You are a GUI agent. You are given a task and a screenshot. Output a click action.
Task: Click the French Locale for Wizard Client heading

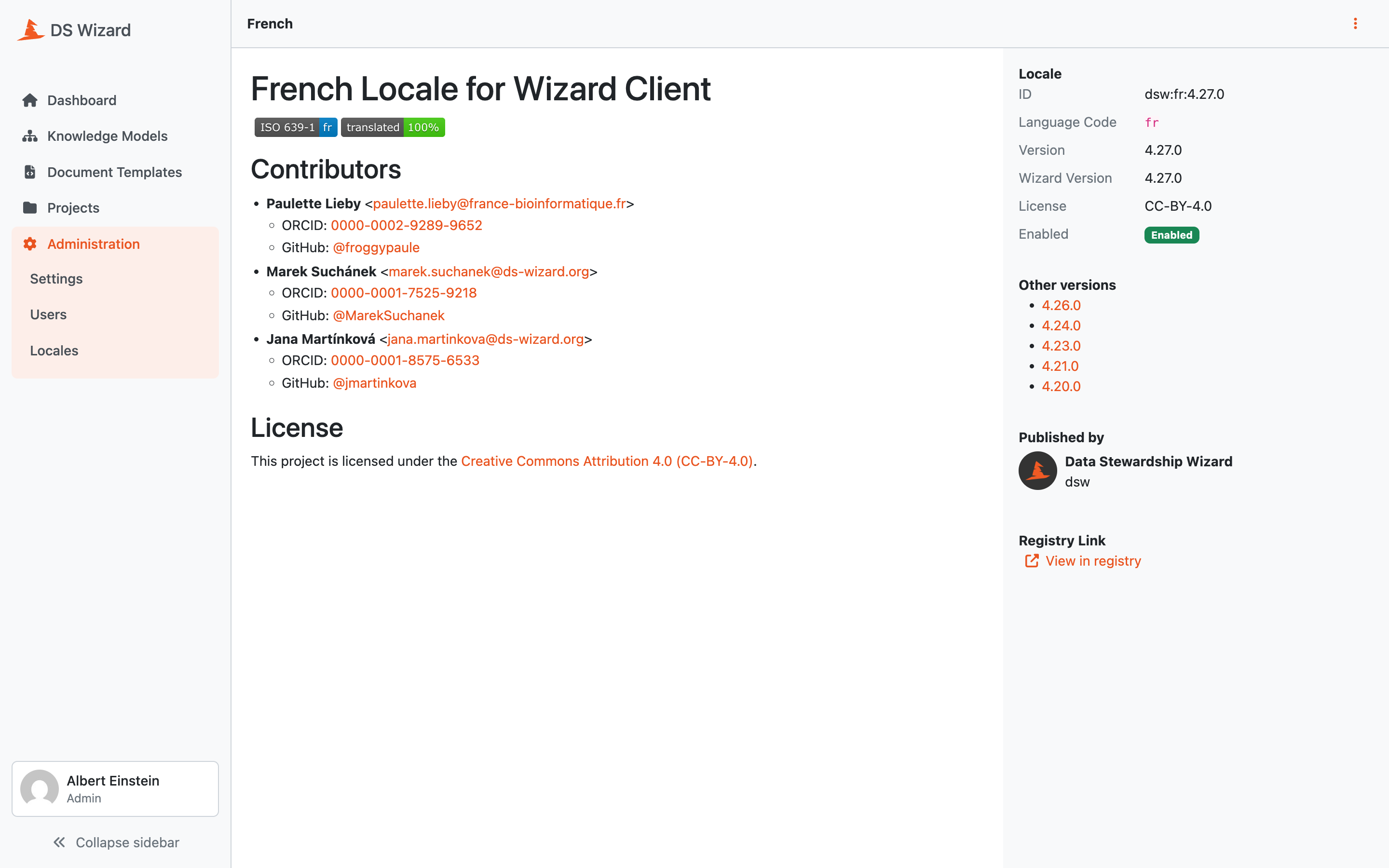coord(481,89)
